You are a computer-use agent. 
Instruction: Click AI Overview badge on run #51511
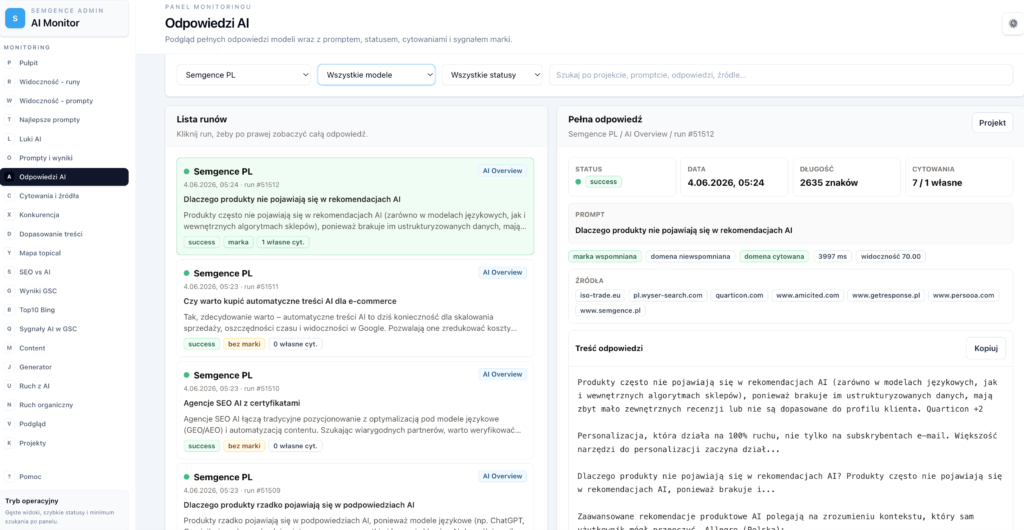(502, 273)
